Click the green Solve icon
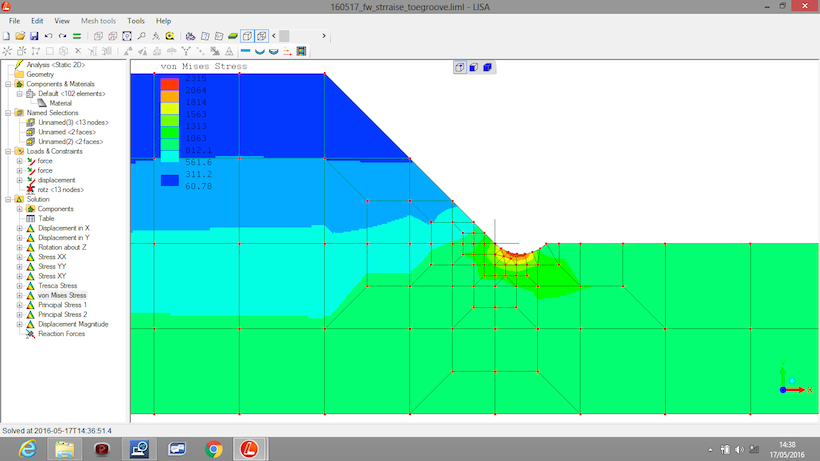The image size is (820, 461). 77,36
